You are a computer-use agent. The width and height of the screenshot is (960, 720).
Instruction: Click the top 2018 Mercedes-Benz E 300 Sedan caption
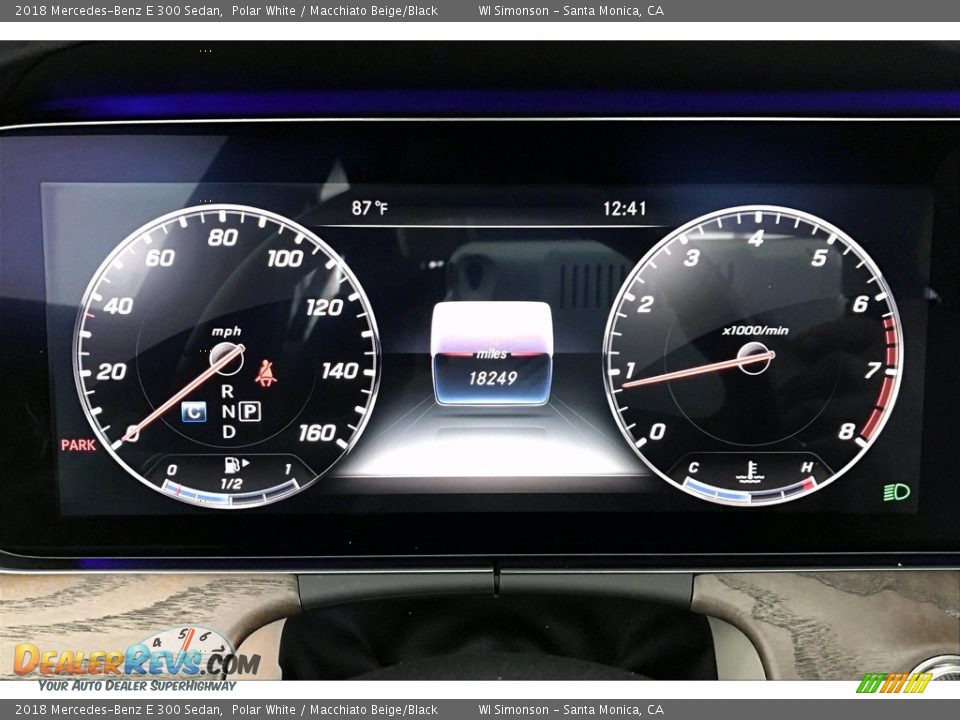tap(118, 10)
